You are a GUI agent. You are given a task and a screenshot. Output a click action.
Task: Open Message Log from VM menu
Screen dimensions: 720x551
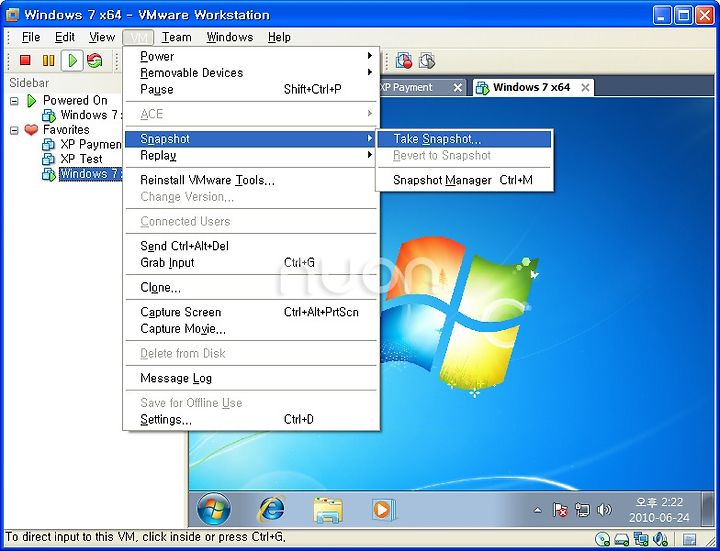[x=251, y=378]
